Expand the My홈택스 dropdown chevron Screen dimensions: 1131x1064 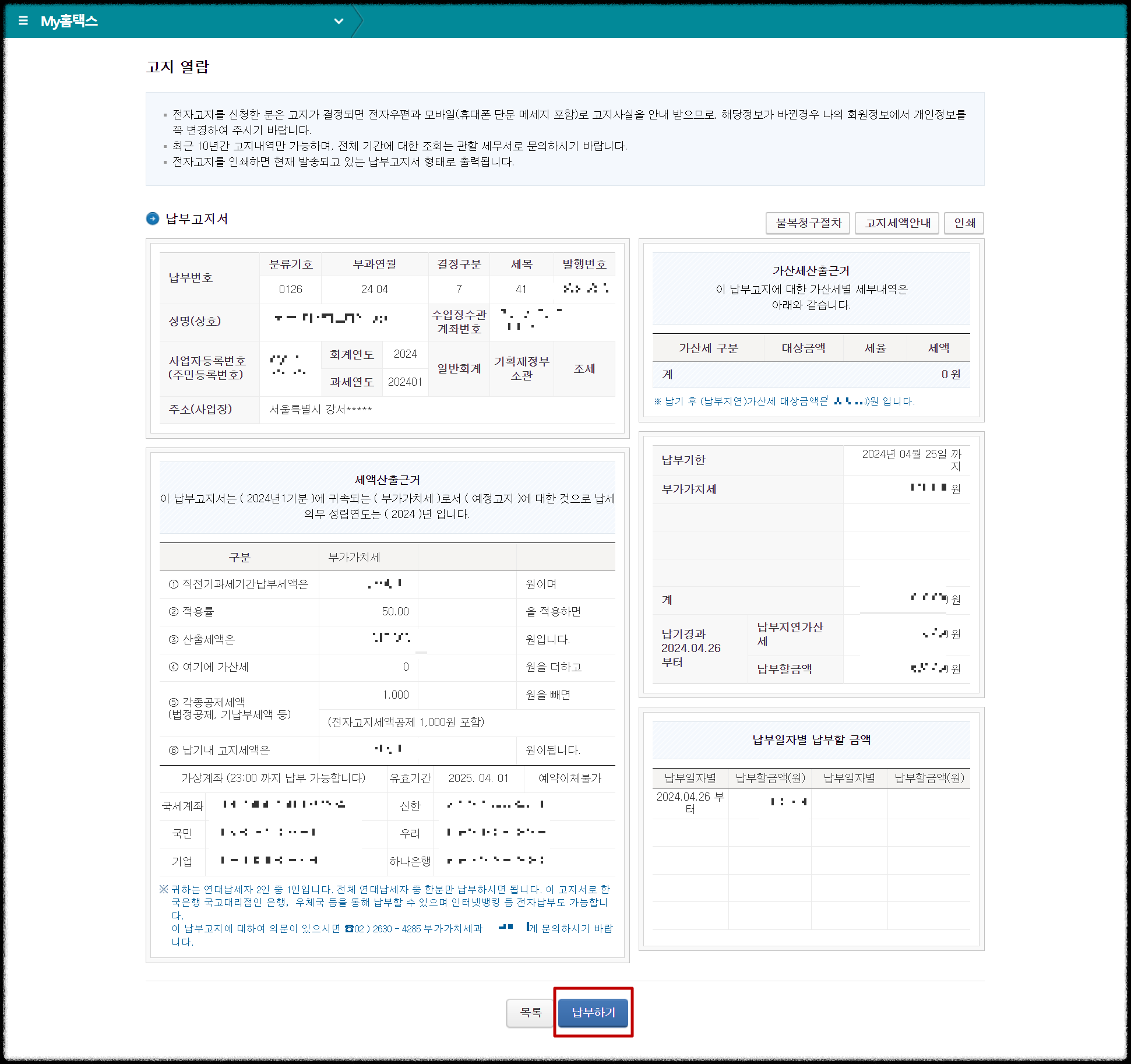[339, 22]
